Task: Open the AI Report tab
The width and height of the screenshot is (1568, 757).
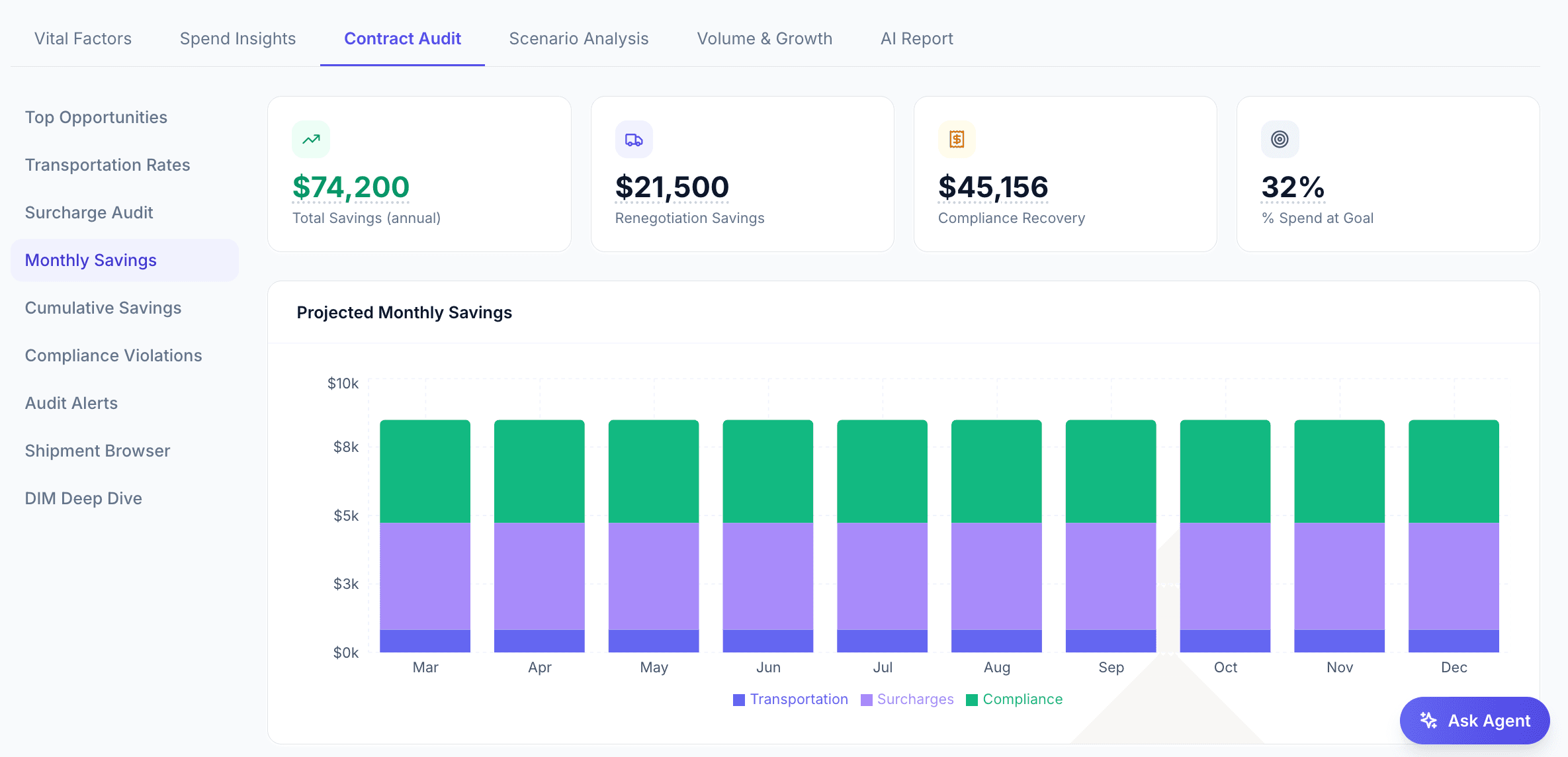Action: (x=916, y=38)
